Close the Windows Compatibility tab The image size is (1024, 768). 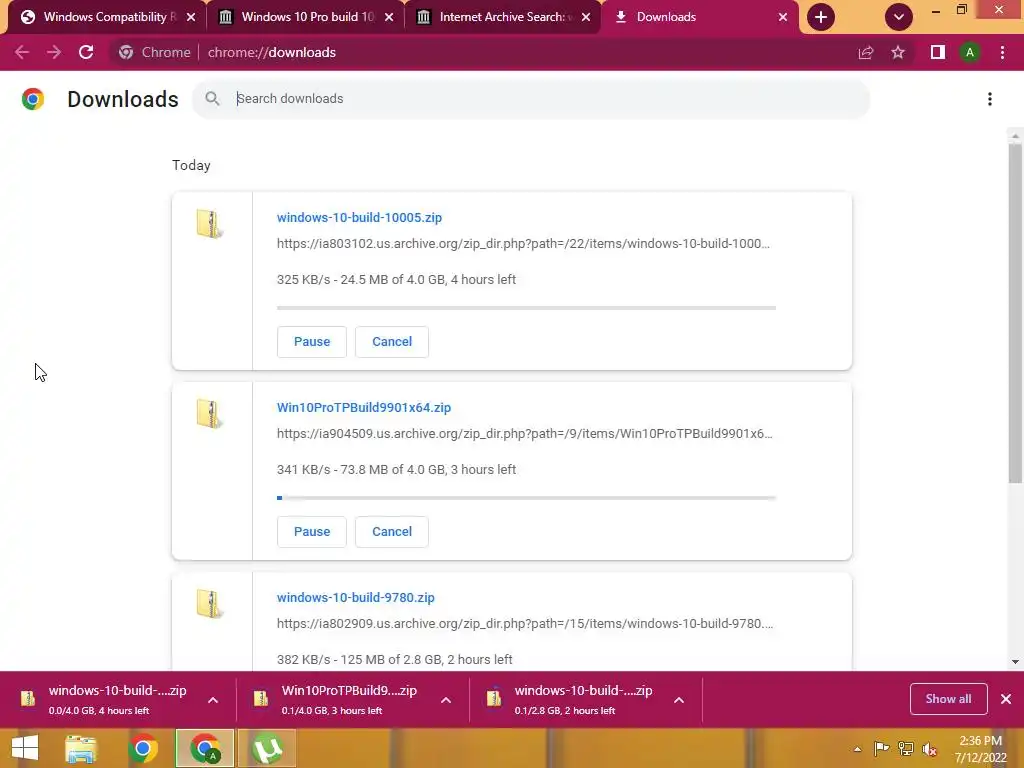click(x=191, y=17)
